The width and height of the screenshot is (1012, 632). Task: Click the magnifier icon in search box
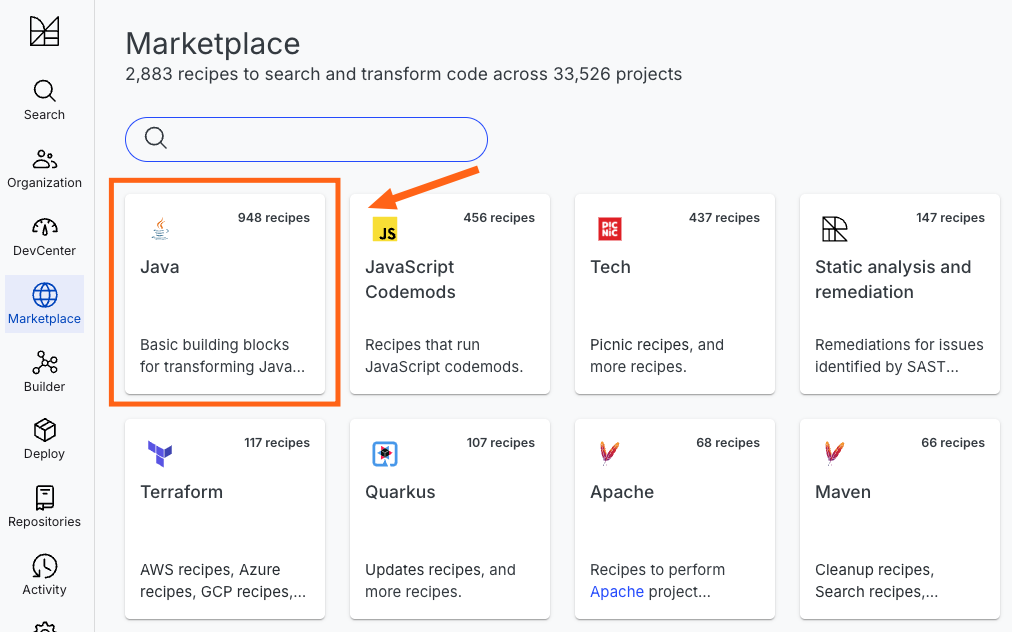coord(156,138)
